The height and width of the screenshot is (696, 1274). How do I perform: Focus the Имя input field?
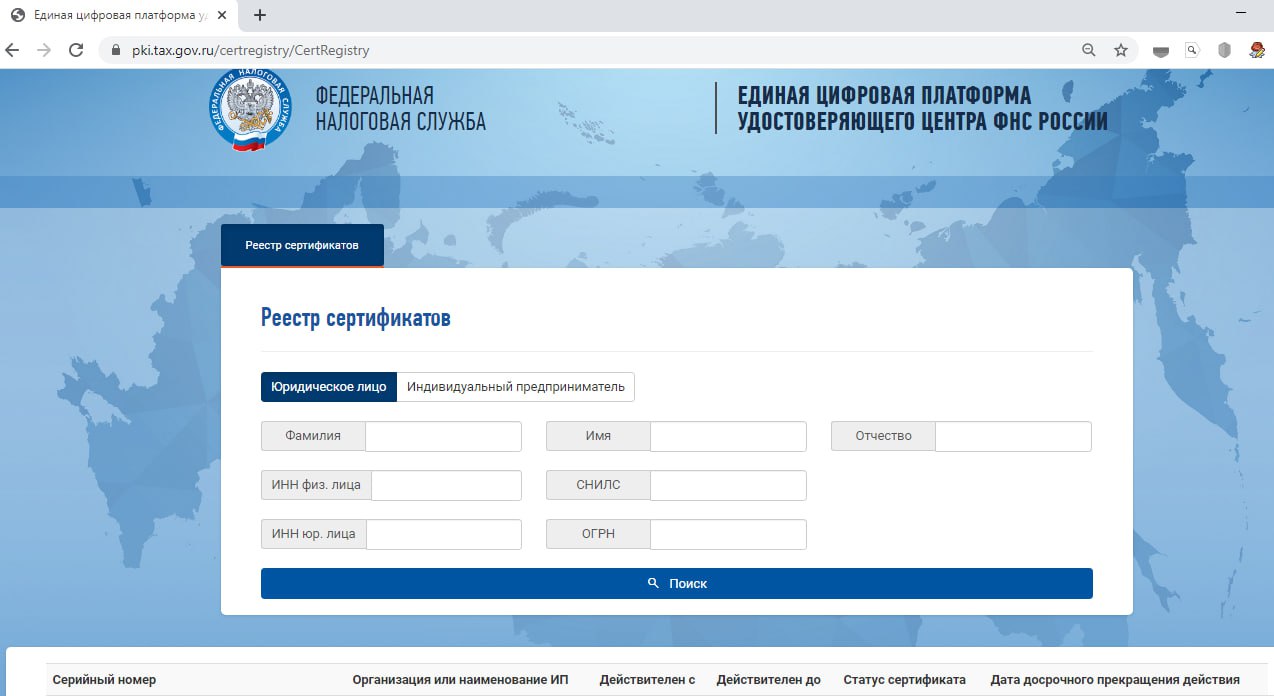click(728, 436)
